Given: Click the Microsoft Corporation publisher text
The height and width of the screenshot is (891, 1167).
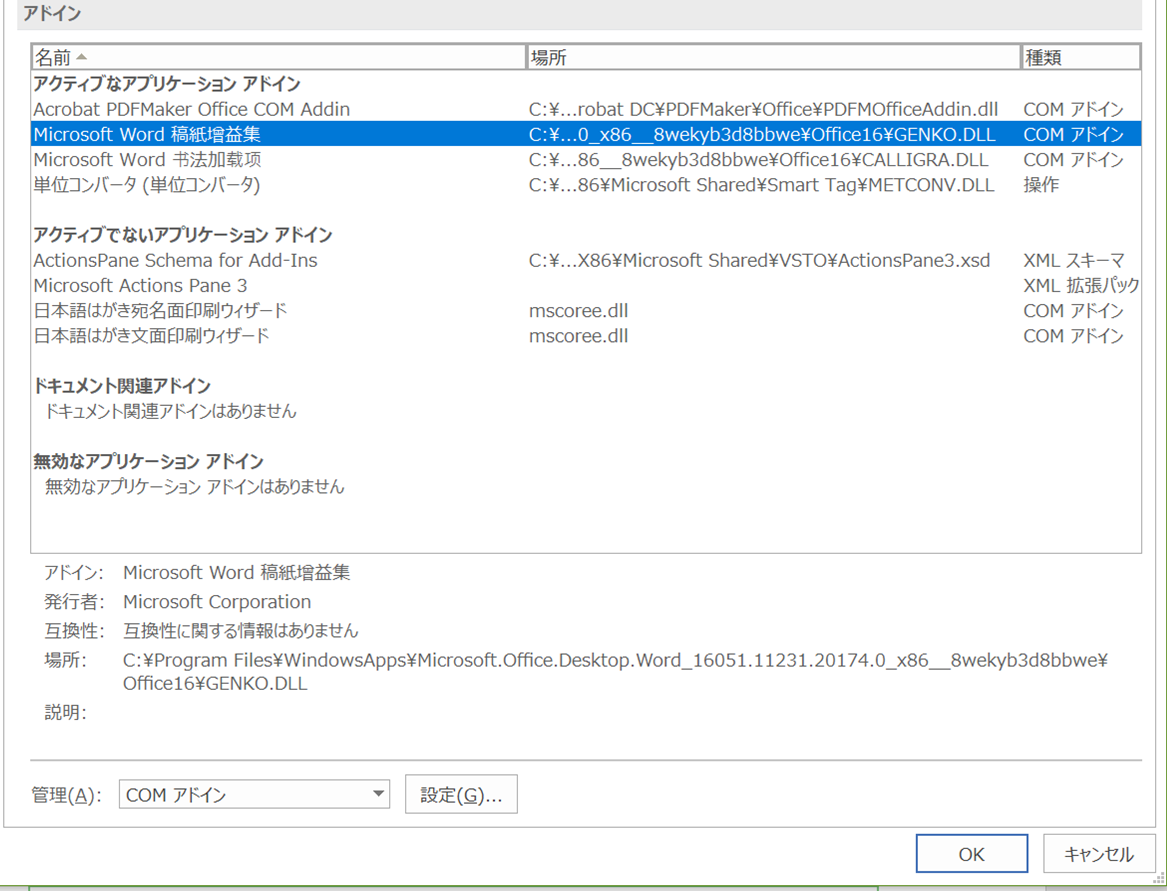Looking at the screenshot, I should pyautogui.click(x=217, y=601).
